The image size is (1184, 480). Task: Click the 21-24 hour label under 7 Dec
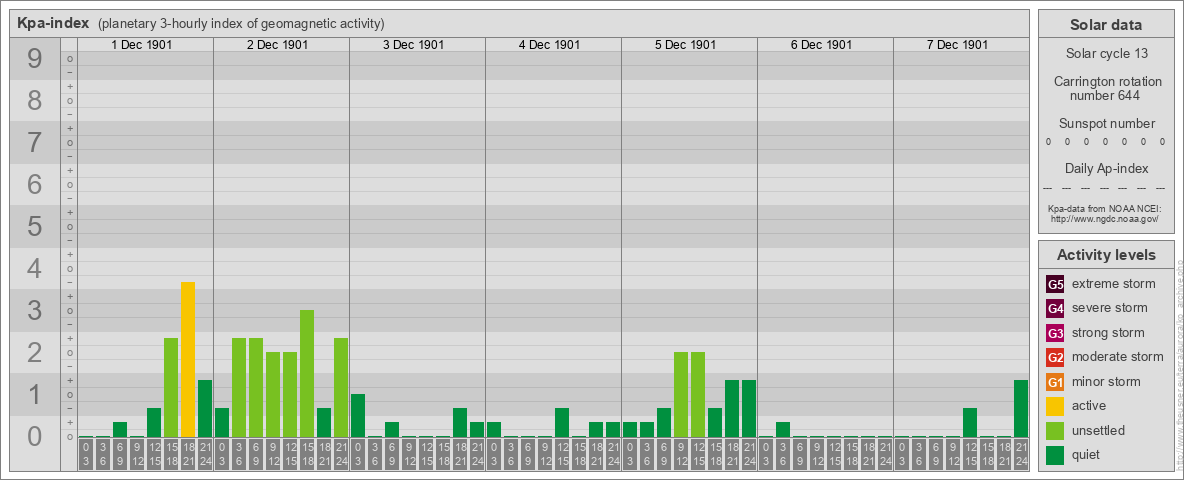1021,454
